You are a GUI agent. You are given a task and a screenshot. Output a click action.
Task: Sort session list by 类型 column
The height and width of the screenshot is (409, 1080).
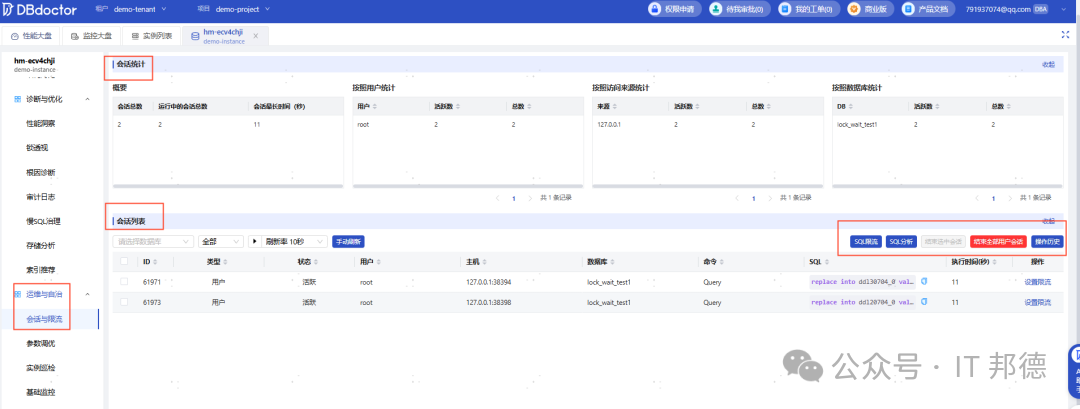coord(224,262)
